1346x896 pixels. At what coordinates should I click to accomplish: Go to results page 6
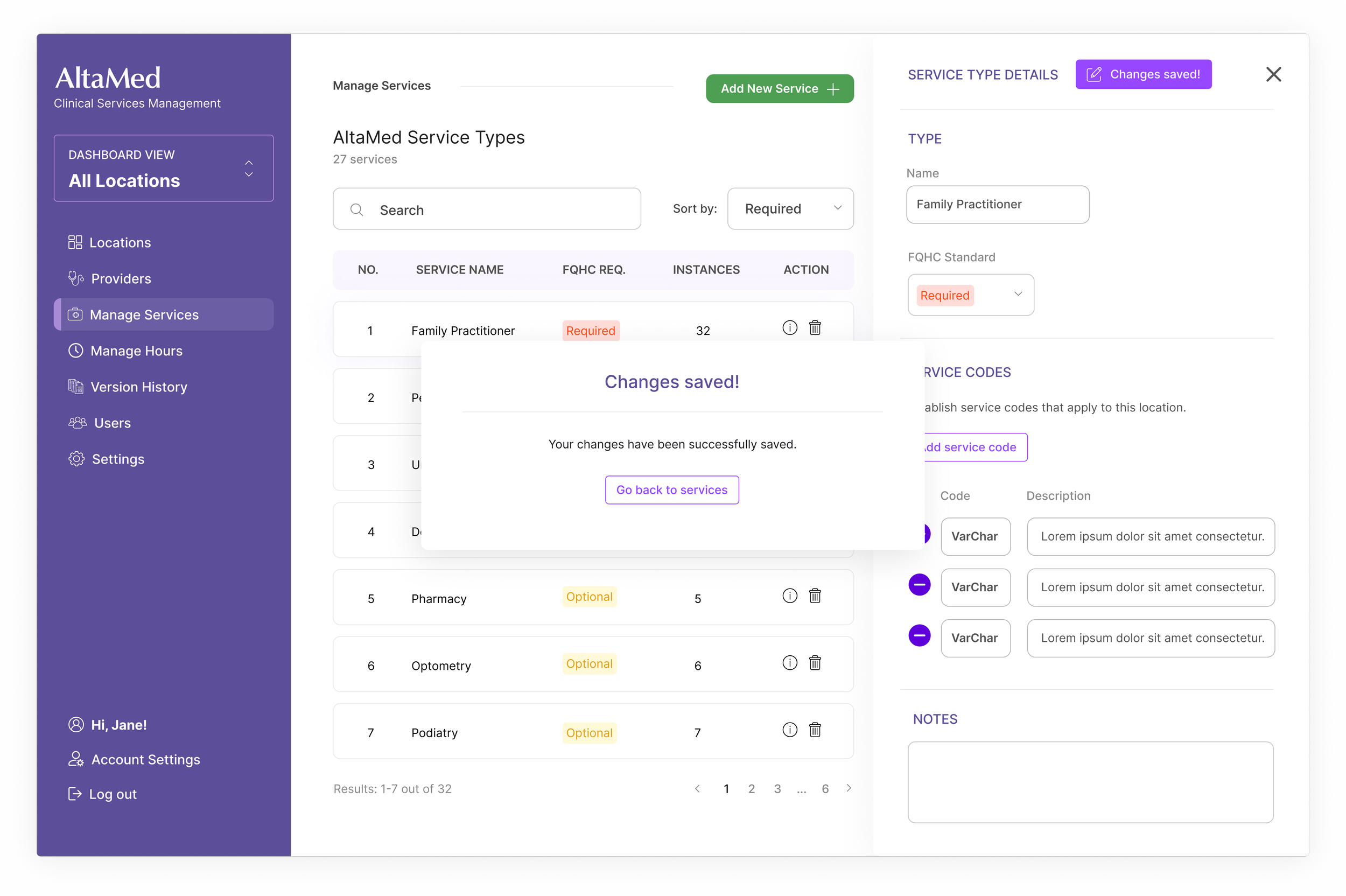(825, 788)
